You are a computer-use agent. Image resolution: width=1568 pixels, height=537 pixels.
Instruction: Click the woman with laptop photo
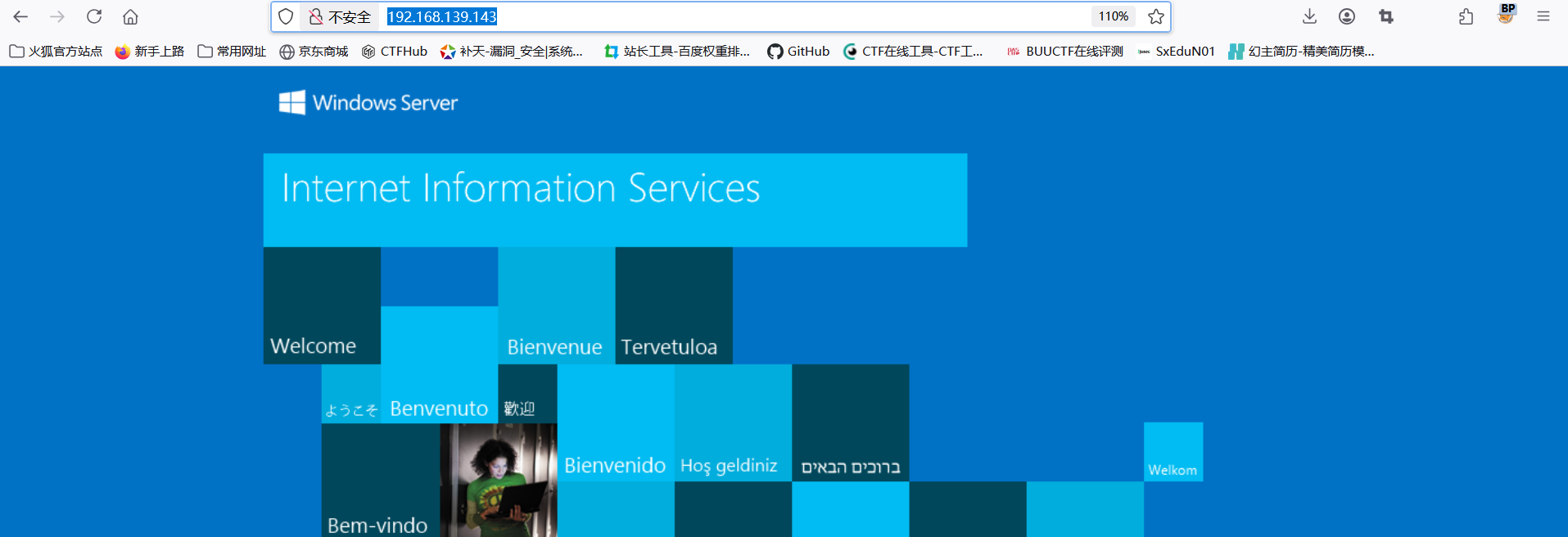click(x=499, y=481)
